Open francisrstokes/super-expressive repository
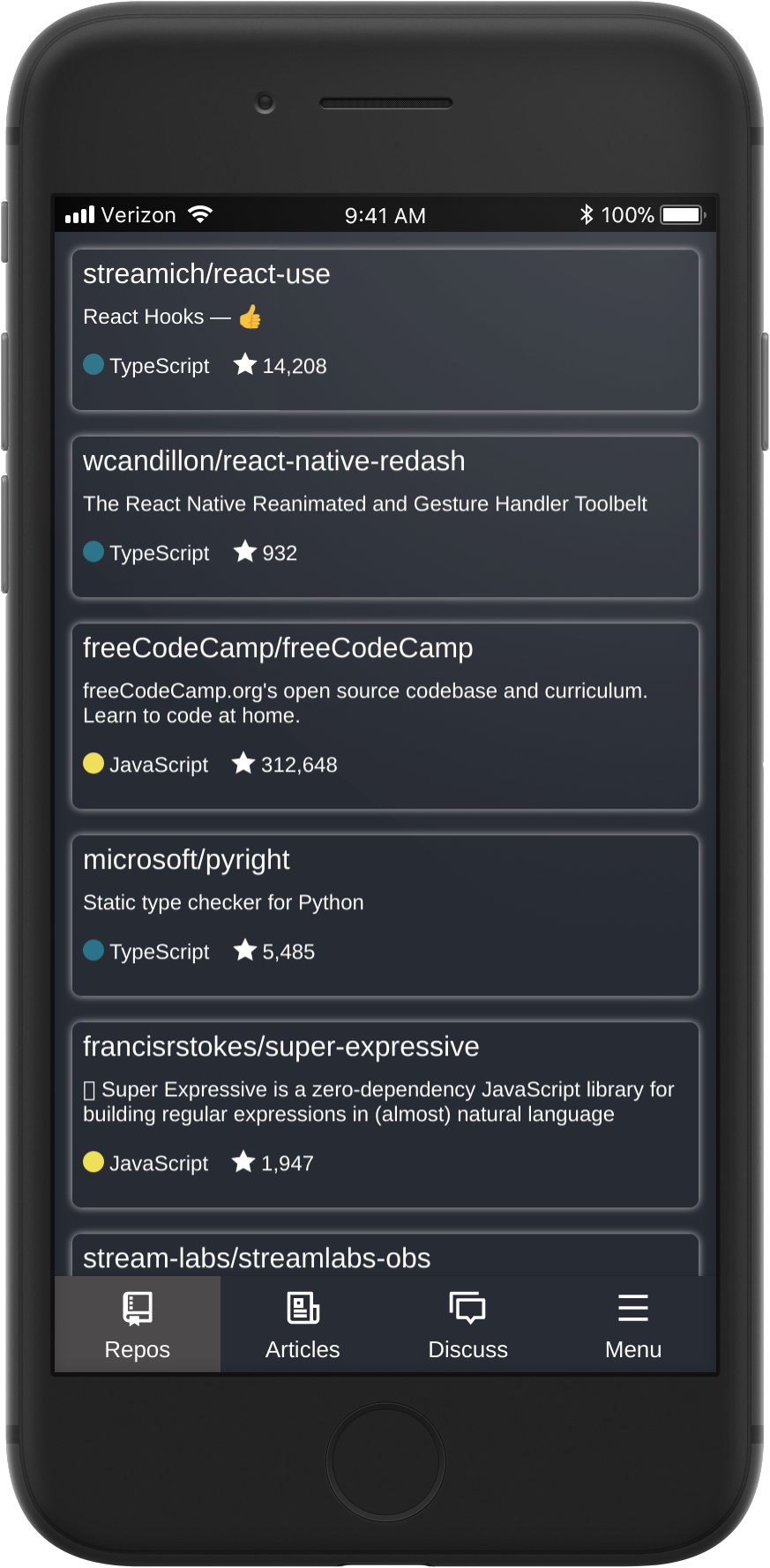 click(280, 1047)
